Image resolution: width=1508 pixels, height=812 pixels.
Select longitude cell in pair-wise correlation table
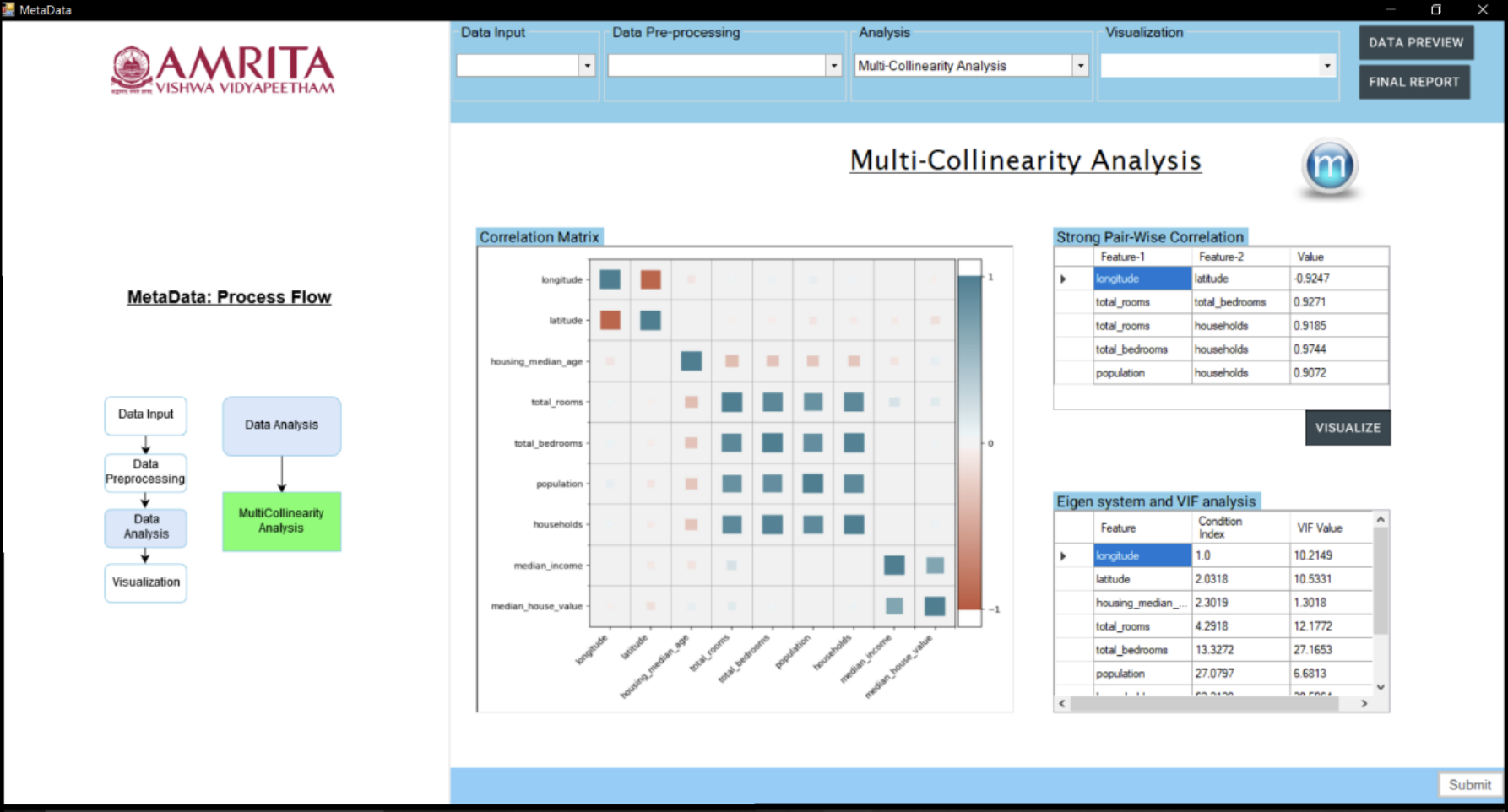coord(1142,279)
